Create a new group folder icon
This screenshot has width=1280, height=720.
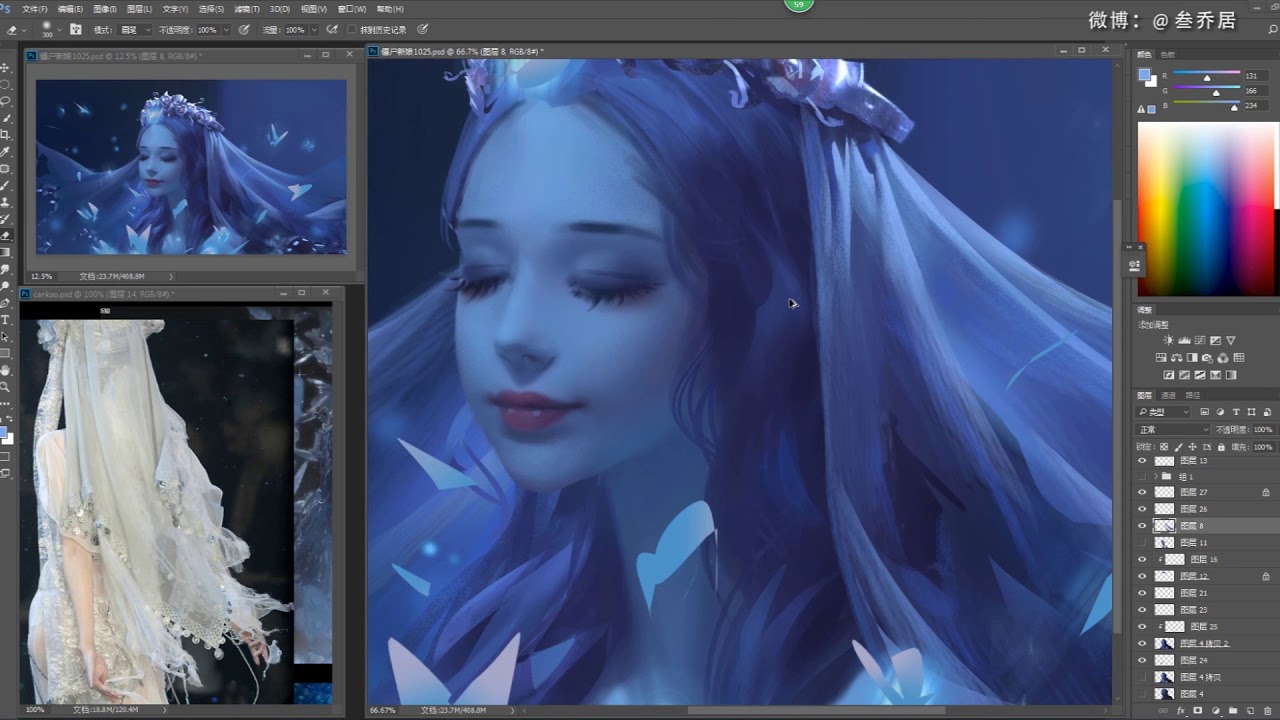pyautogui.click(x=1233, y=711)
